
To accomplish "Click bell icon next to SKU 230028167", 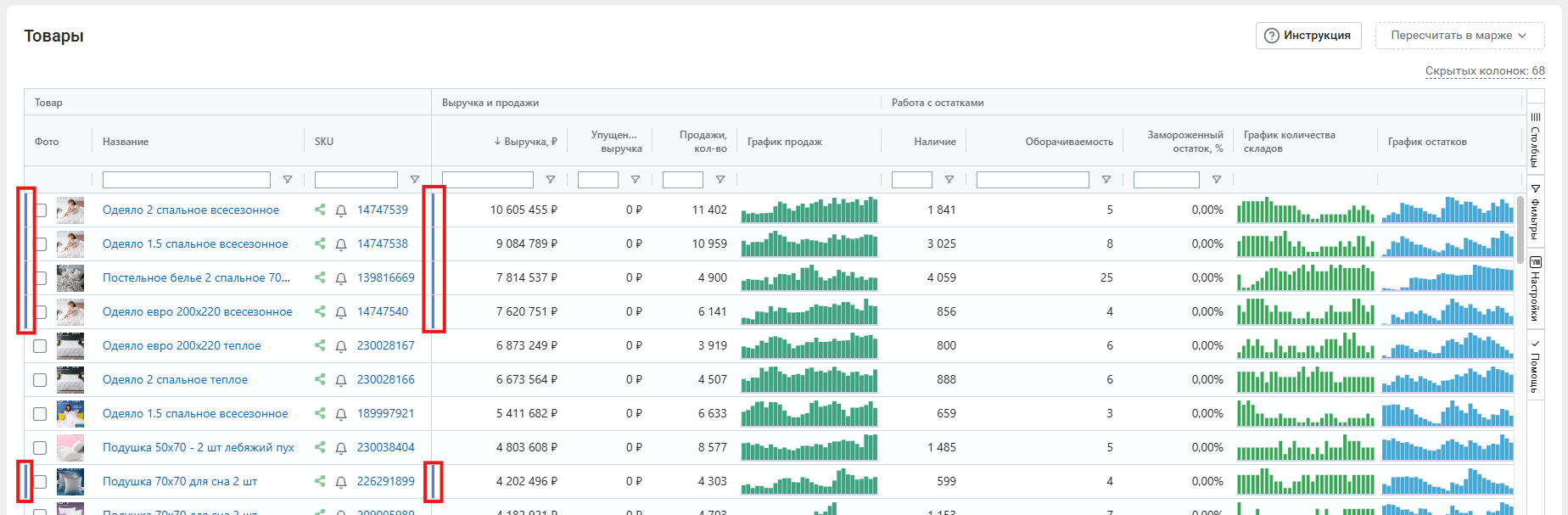I will point(341,346).
